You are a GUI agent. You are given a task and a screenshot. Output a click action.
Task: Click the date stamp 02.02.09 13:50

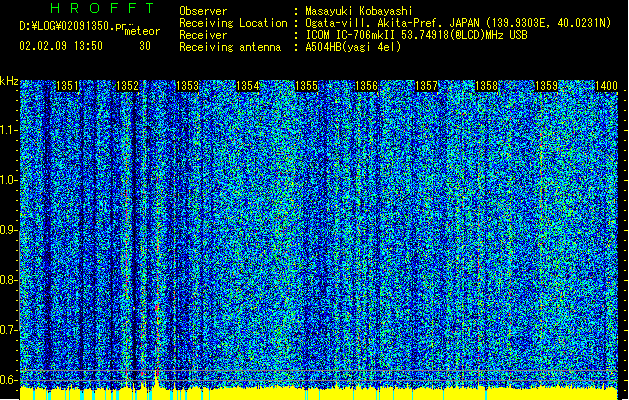click(61, 46)
